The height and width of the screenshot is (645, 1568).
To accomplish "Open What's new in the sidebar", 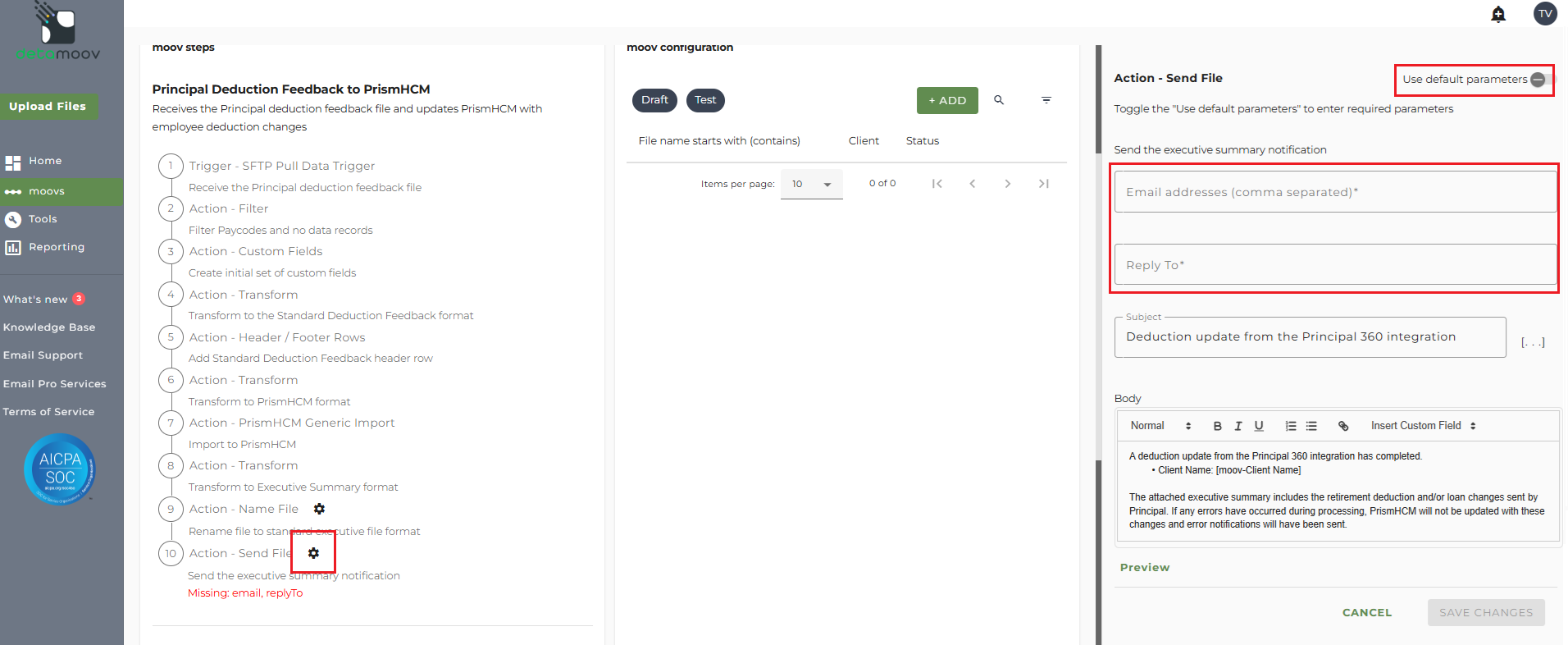I will 35,300.
